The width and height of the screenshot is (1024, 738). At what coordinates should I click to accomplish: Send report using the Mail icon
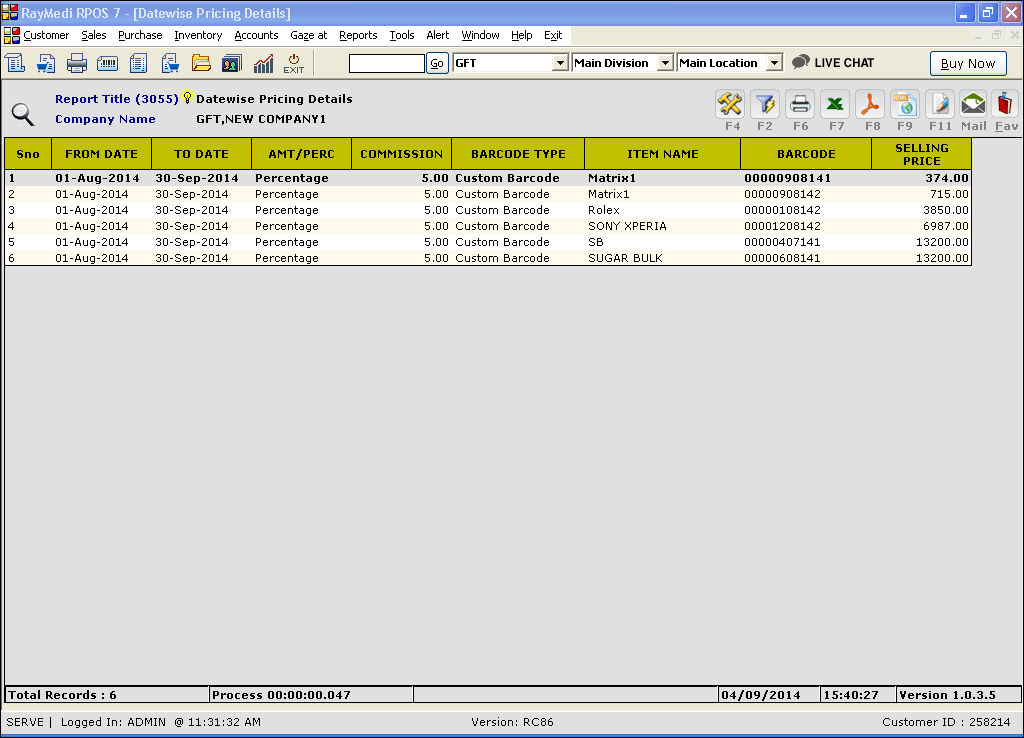[x=973, y=104]
